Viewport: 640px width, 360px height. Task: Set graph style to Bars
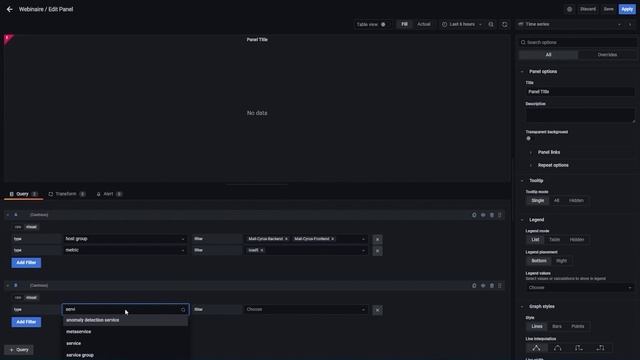point(557,327)
